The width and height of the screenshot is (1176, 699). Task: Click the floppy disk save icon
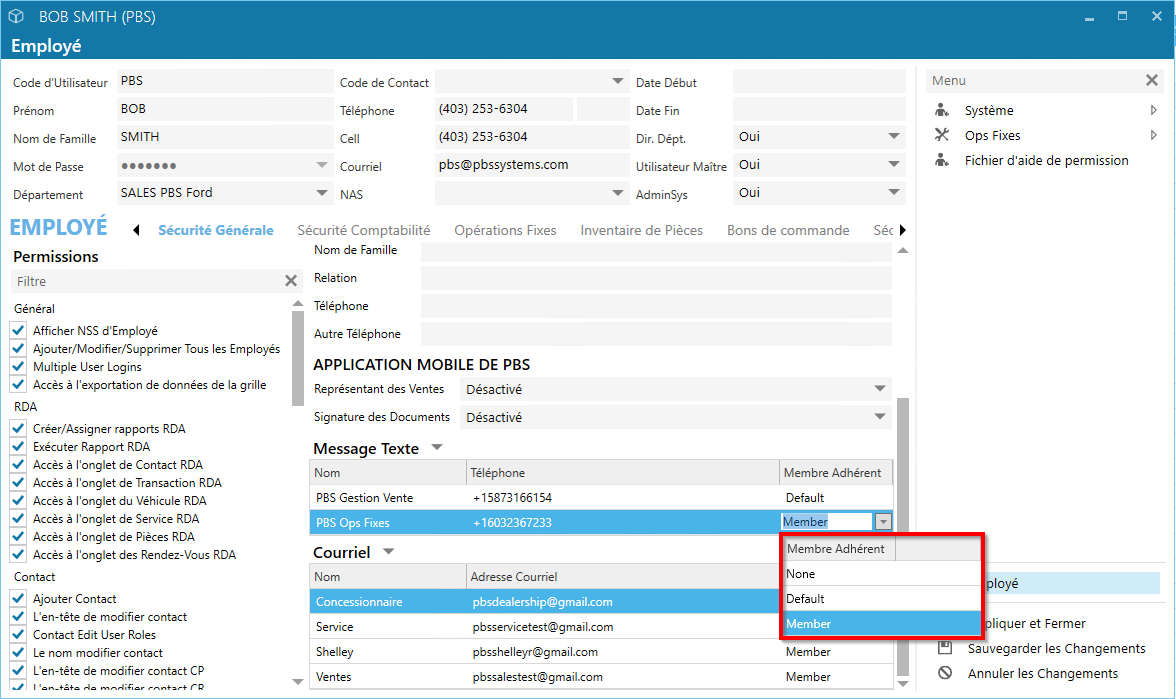tap(945, 648)
